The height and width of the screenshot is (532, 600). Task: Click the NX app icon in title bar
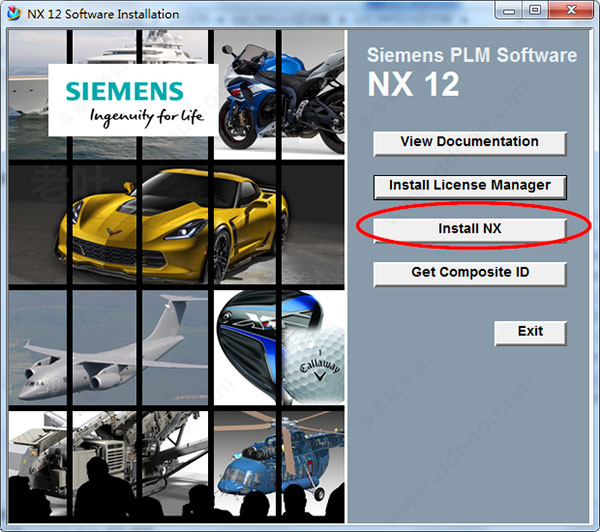[14, 14]
